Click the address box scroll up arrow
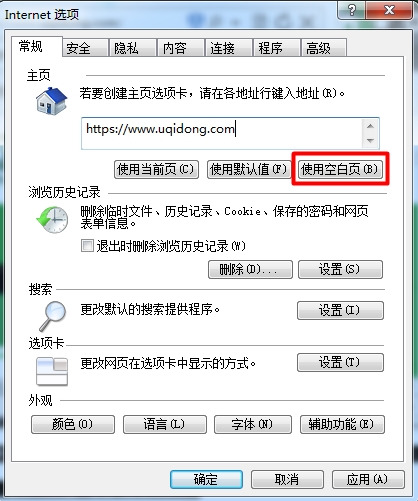Image resolution: width=418 pixels, height=501 pixels. (x=370, y=126)
